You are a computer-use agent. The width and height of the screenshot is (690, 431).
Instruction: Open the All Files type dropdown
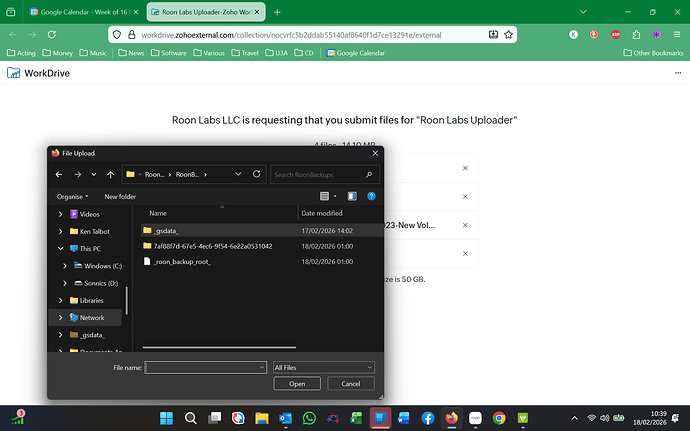coord(323,367)
